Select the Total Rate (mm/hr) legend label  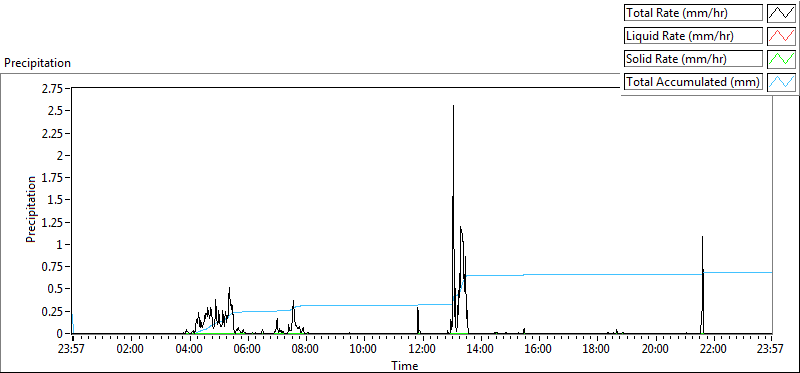693,13
